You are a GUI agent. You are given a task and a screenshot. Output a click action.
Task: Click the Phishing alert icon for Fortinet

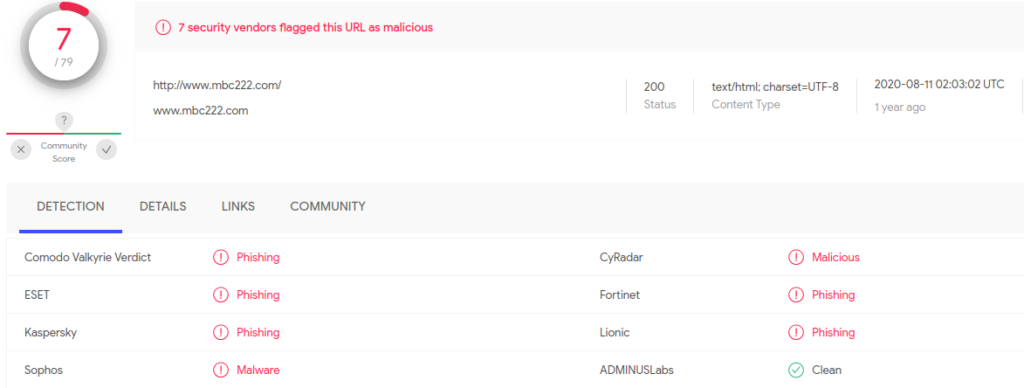pos(796,295)
